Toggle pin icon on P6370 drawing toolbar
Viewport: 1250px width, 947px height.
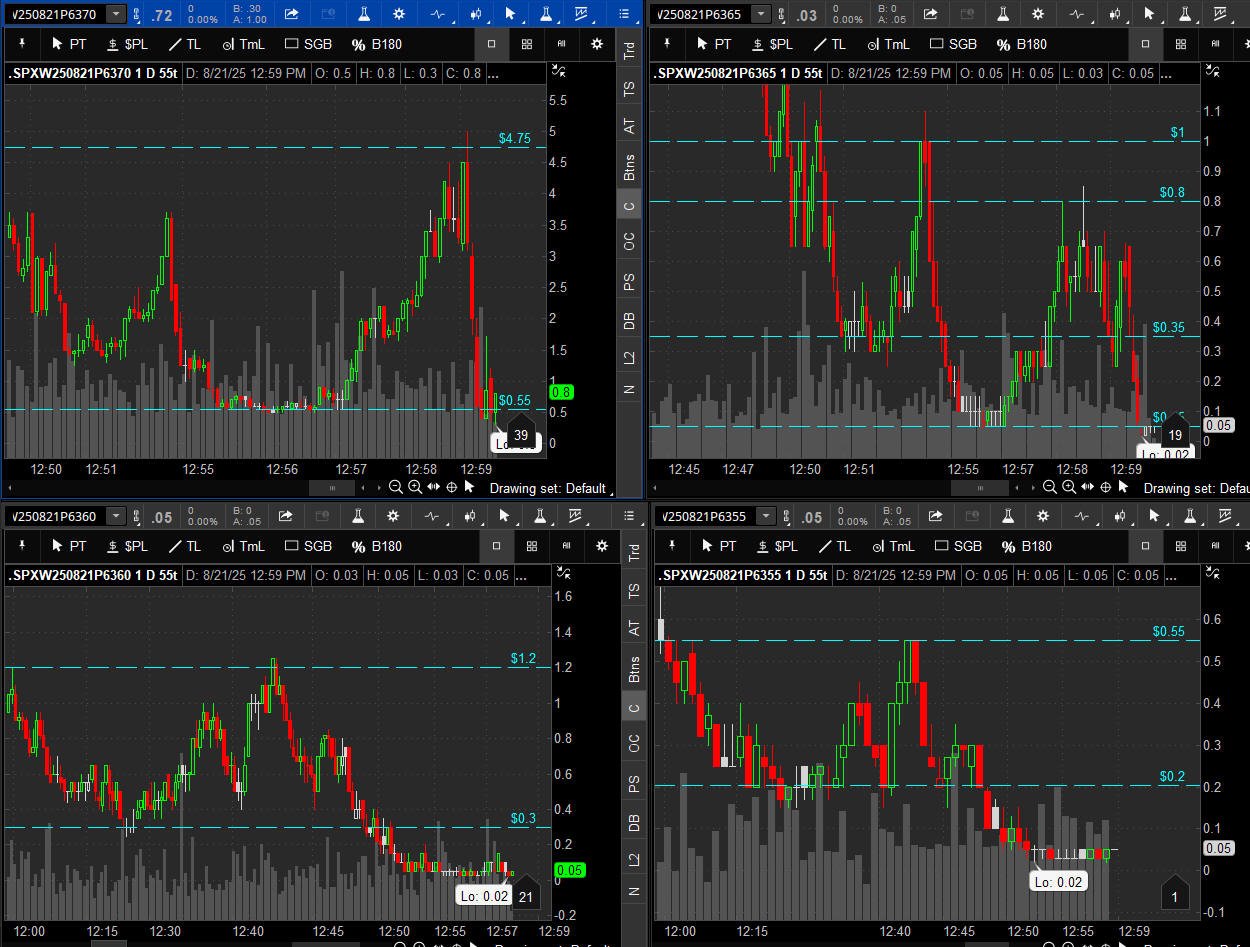[x=22, y=44]
